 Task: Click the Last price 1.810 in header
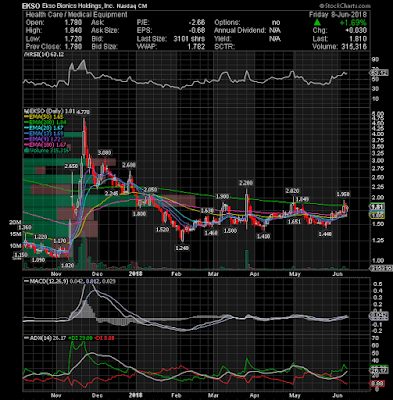click(x=358, y=39)
